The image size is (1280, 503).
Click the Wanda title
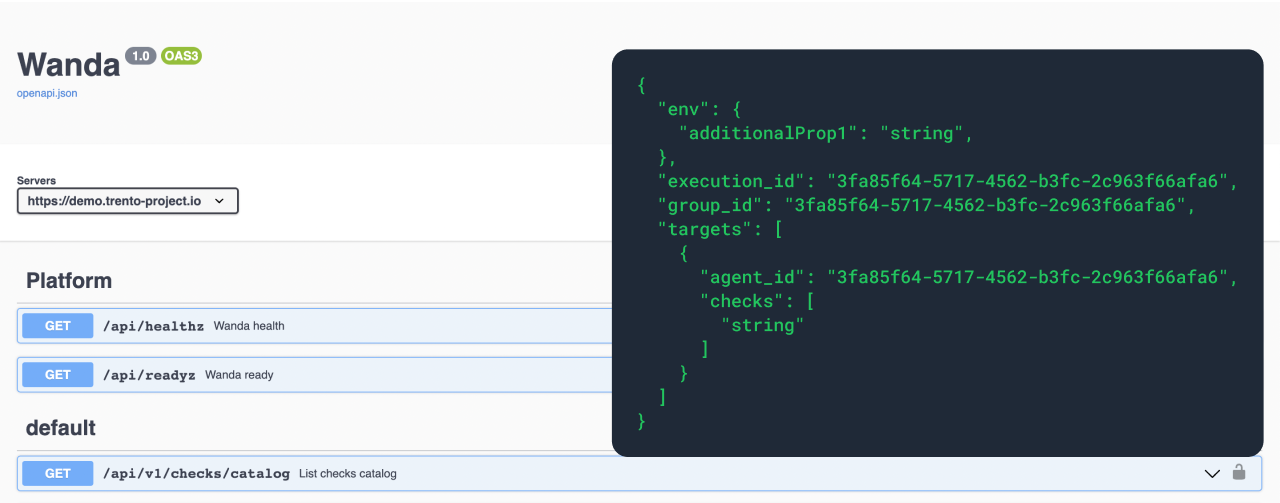[68, 64]
